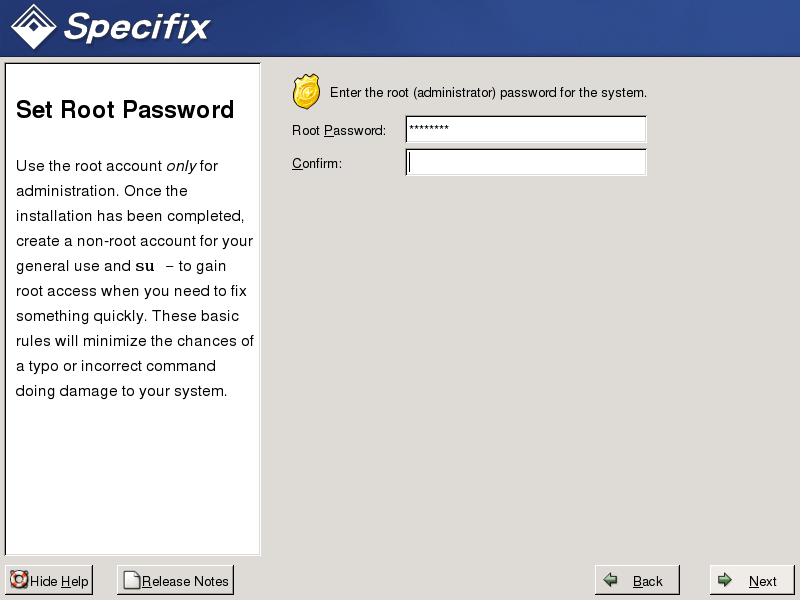This screenshot has width=800, height=600.
Task: Go Back using the Back label
Action: [x=648, y=581]
